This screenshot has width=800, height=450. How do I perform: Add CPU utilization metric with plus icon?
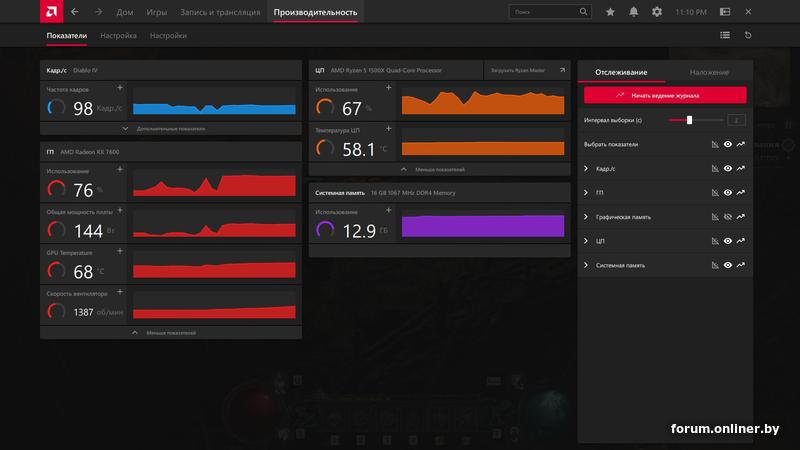[389, 88]
